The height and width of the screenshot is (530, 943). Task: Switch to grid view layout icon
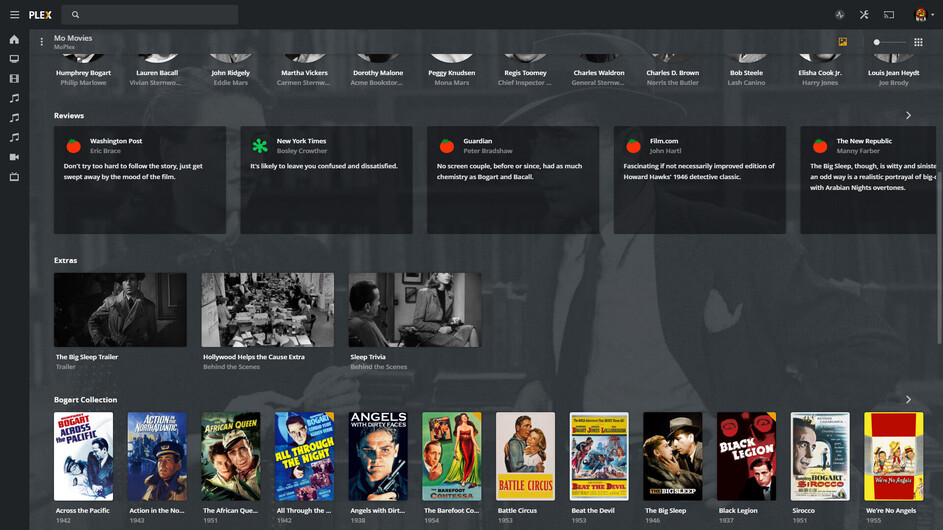point(918,42)
